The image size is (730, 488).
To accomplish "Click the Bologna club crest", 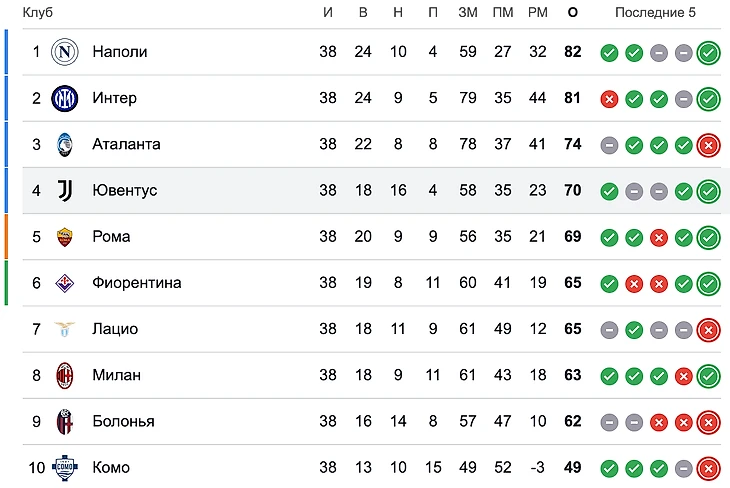I will coord(65,421).
